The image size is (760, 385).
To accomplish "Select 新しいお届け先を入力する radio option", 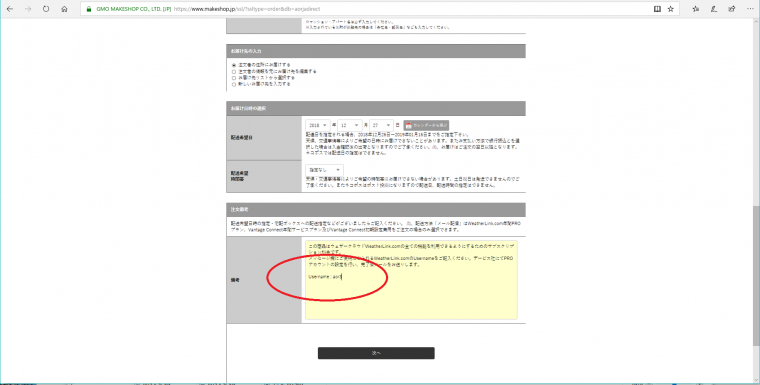I will (234, 84).
